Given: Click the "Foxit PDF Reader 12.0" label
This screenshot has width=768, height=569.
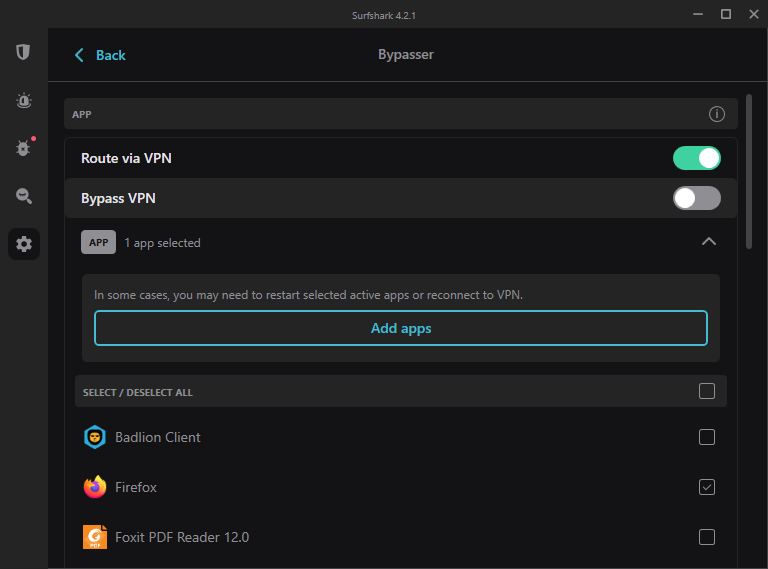Looking at the screenshot, I should coord(182,537).
